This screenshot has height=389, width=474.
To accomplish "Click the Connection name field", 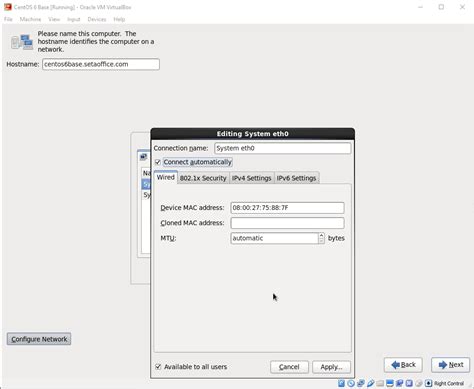I will point(283,148).
